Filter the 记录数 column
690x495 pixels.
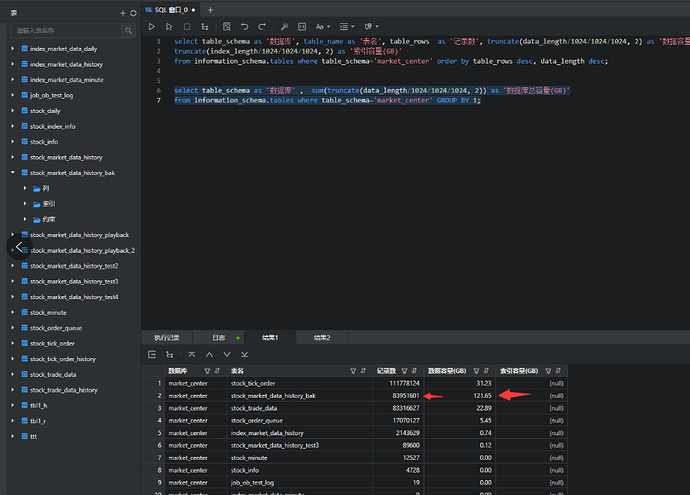tap(404, 371)
